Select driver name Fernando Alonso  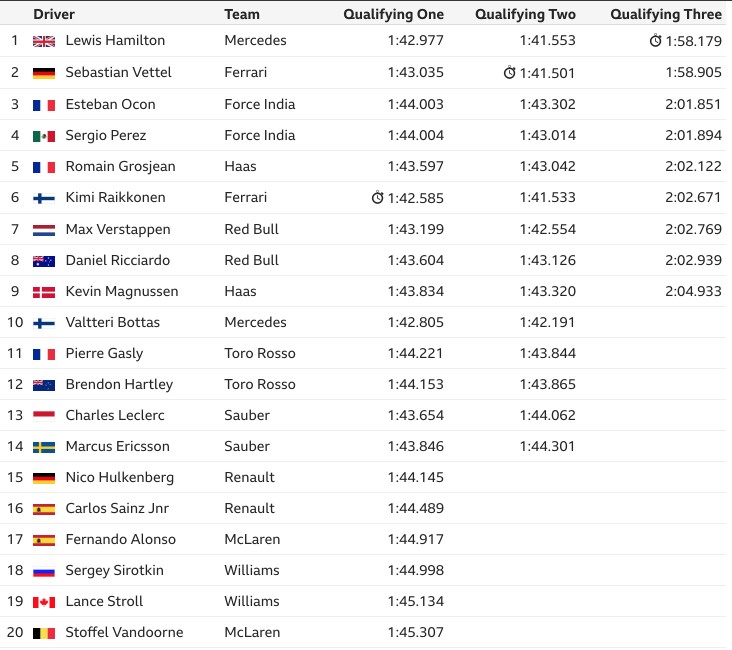(x=120, y=539)
